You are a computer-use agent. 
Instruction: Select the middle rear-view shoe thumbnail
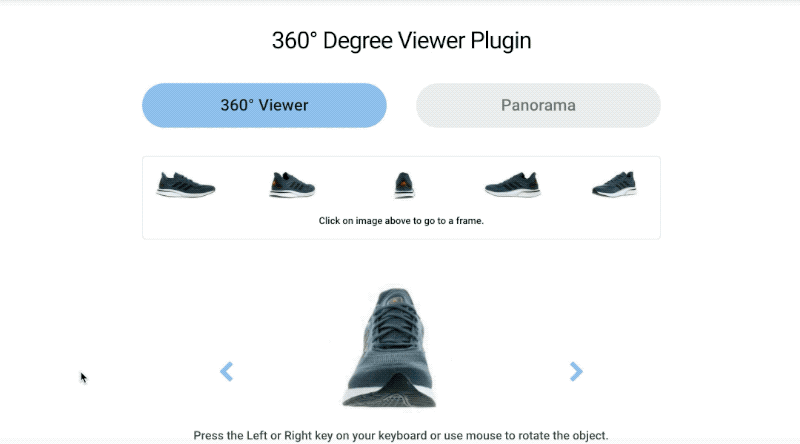pos(404,185)
